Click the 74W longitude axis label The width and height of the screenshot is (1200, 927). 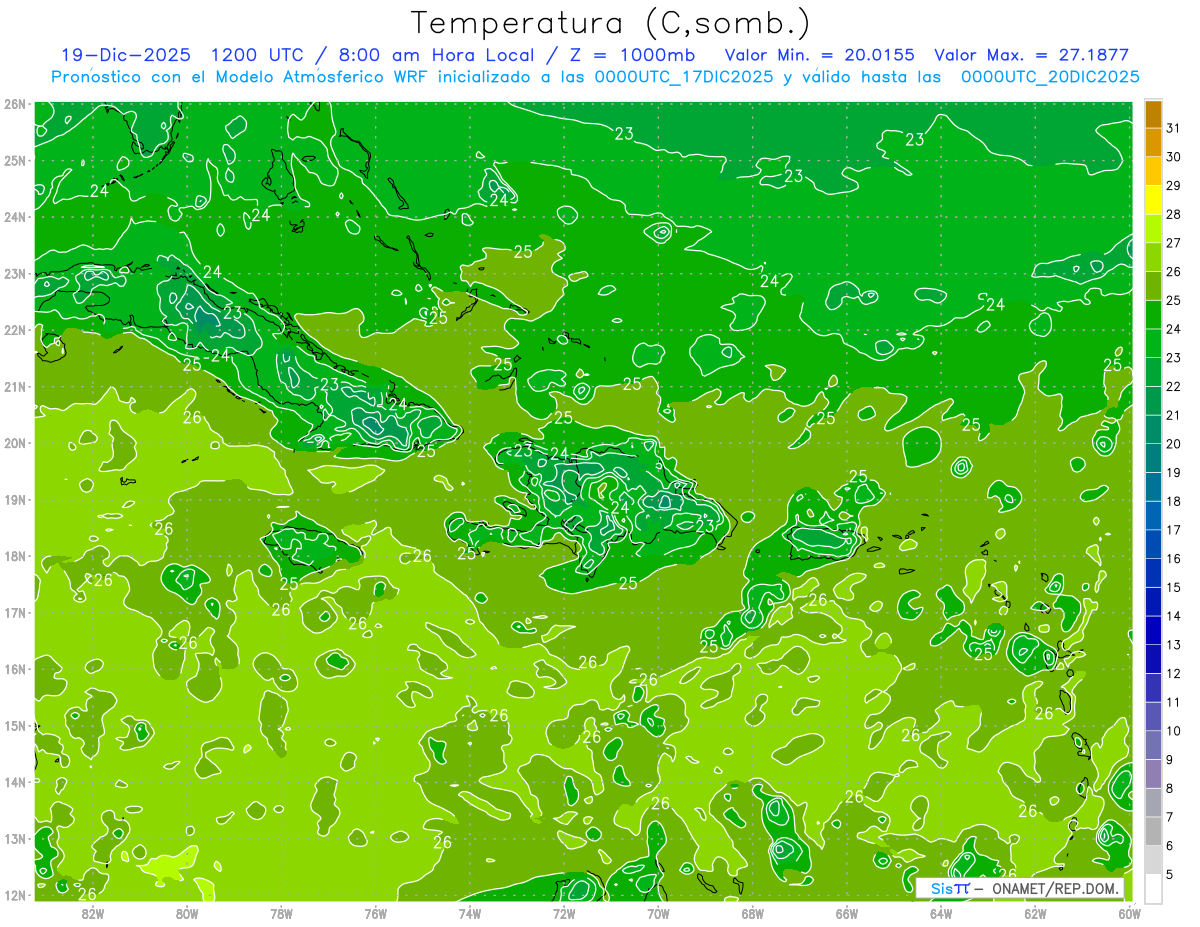coord(469,913)
